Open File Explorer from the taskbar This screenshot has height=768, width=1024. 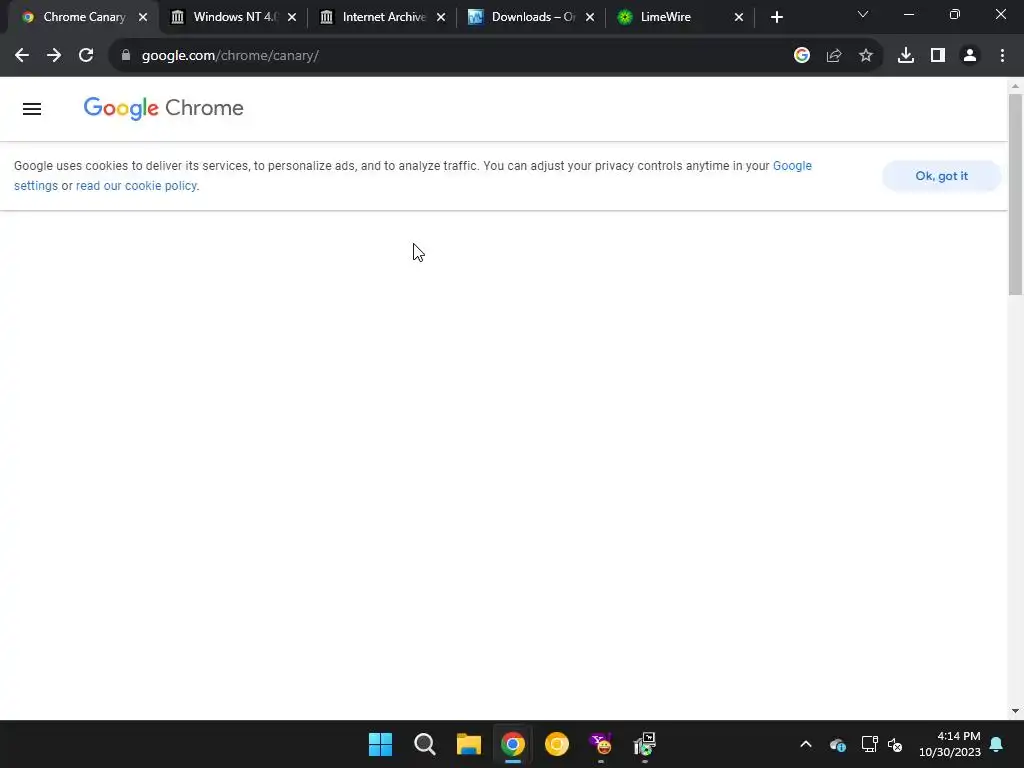pyautogui.click(x=468, y=744)
